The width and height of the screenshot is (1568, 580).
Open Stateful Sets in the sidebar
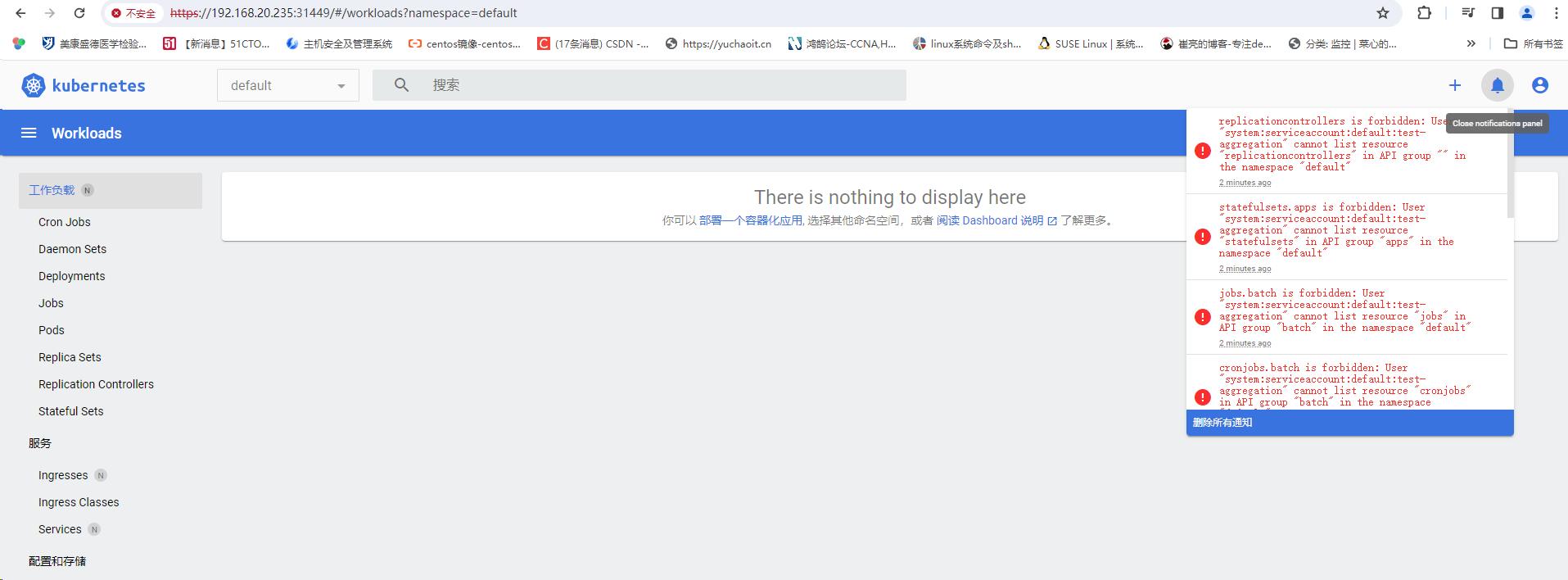[x=71, y=411]
